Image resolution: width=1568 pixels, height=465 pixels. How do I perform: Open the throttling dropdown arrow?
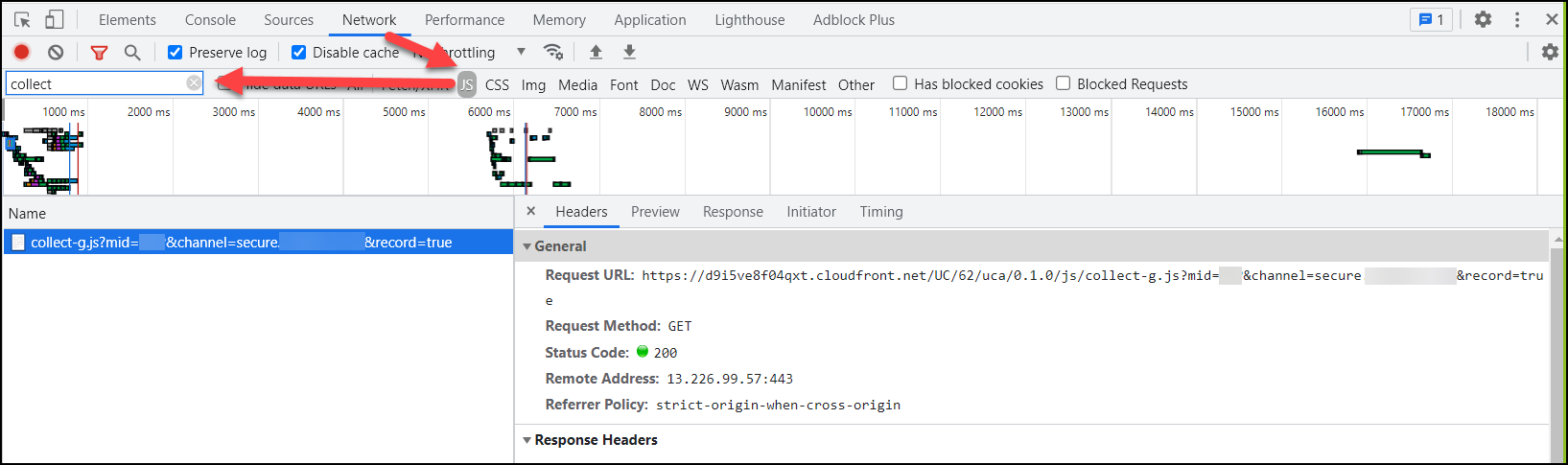pyautogui.click(x=521, y=52)
